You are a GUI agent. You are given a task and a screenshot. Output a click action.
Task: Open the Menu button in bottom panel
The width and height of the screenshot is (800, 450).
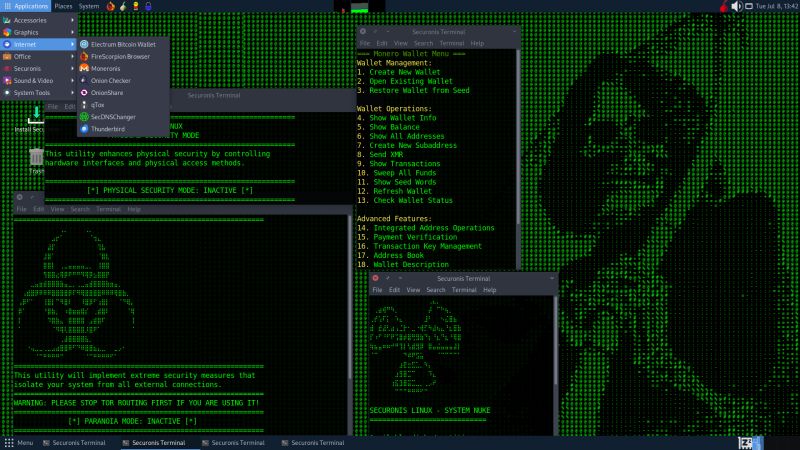tap(19, 443)
